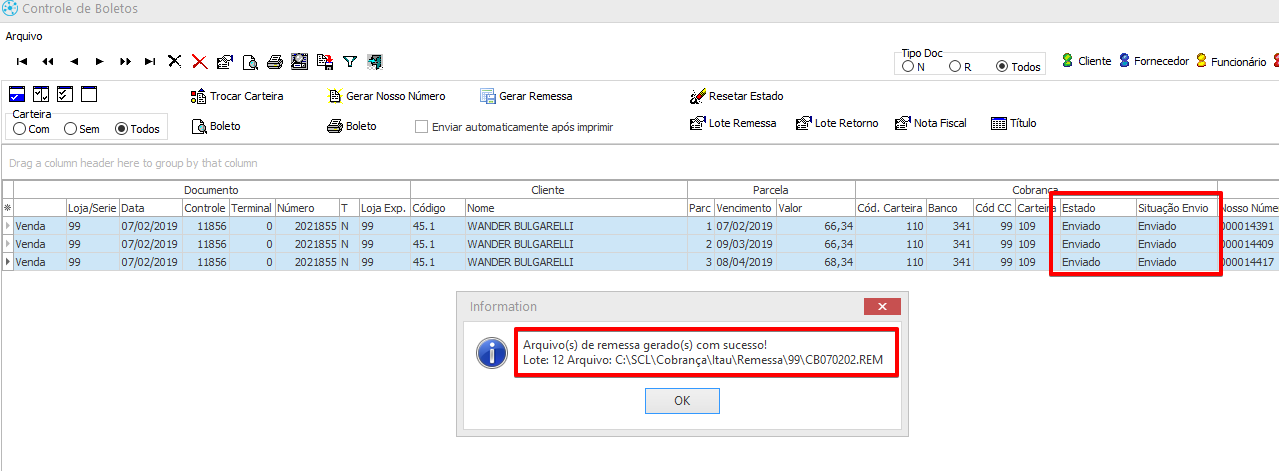Click the image search icon after printer
Viewport: 1279px width, 471px height.
(x=299, y=62)
